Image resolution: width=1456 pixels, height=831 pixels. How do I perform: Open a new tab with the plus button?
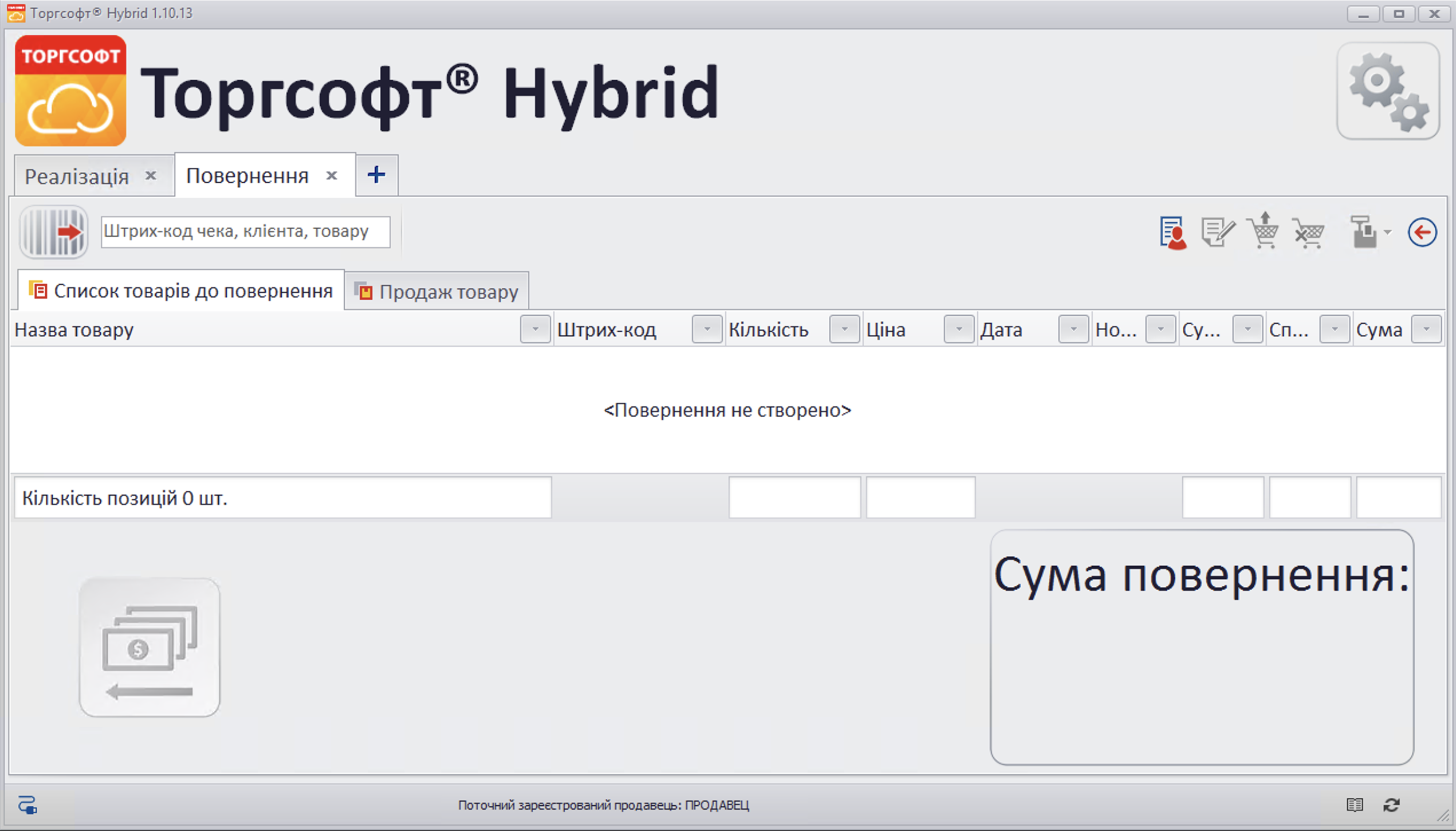click(376, 175)
